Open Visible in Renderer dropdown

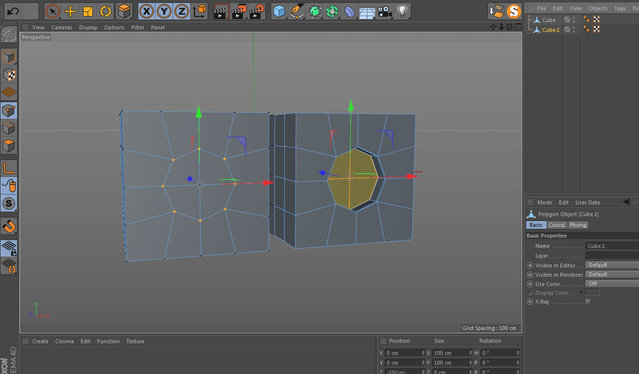(x=612, y=275)
